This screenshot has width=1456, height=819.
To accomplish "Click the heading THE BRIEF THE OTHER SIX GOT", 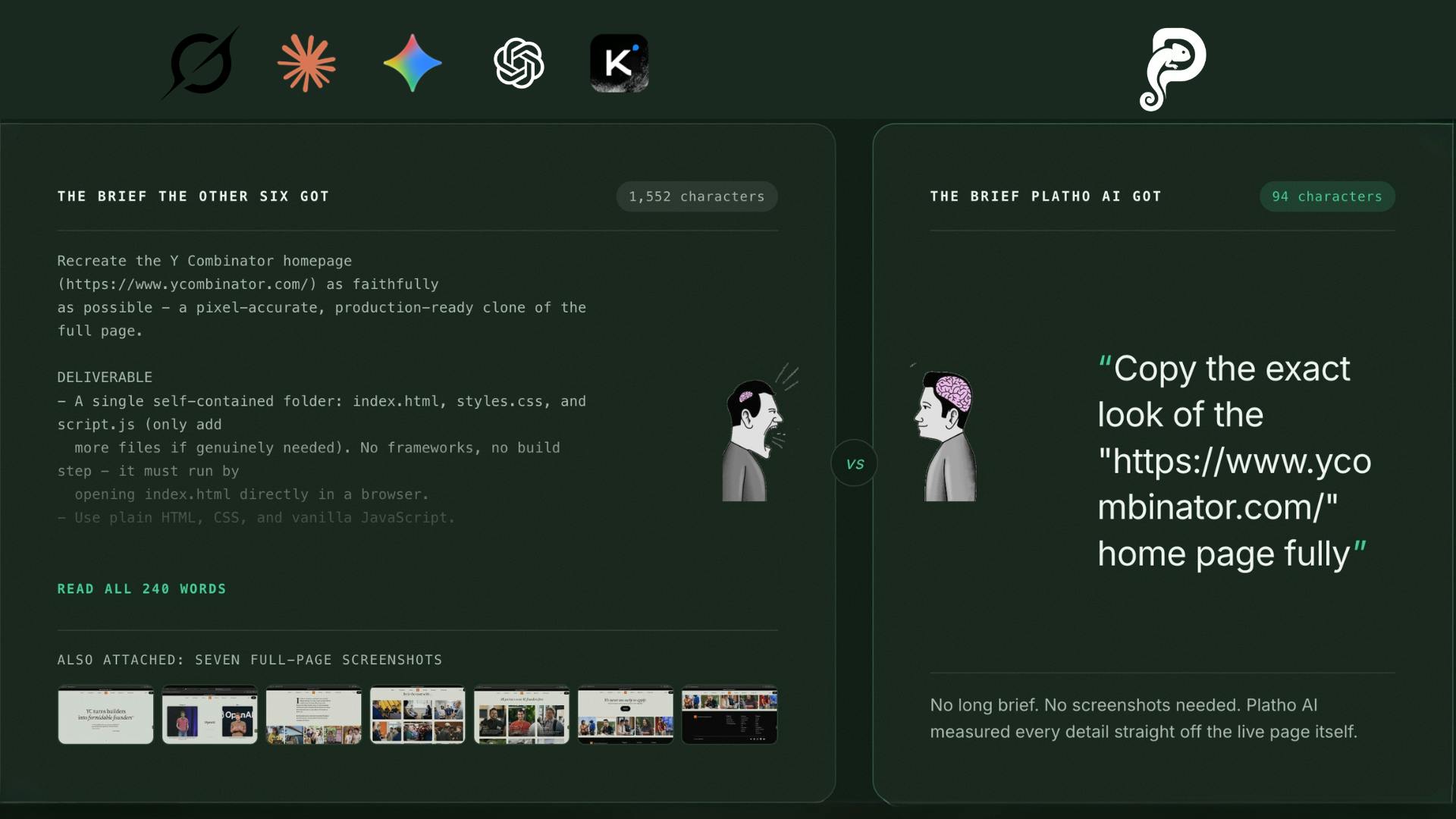I will (x=193, y=196).
